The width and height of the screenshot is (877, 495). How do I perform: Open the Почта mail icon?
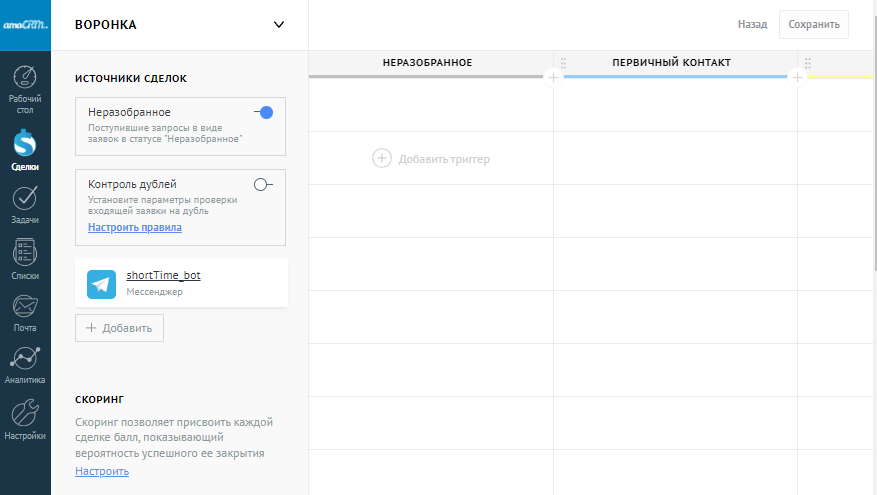pyautogui.click(x=25, y=313)
